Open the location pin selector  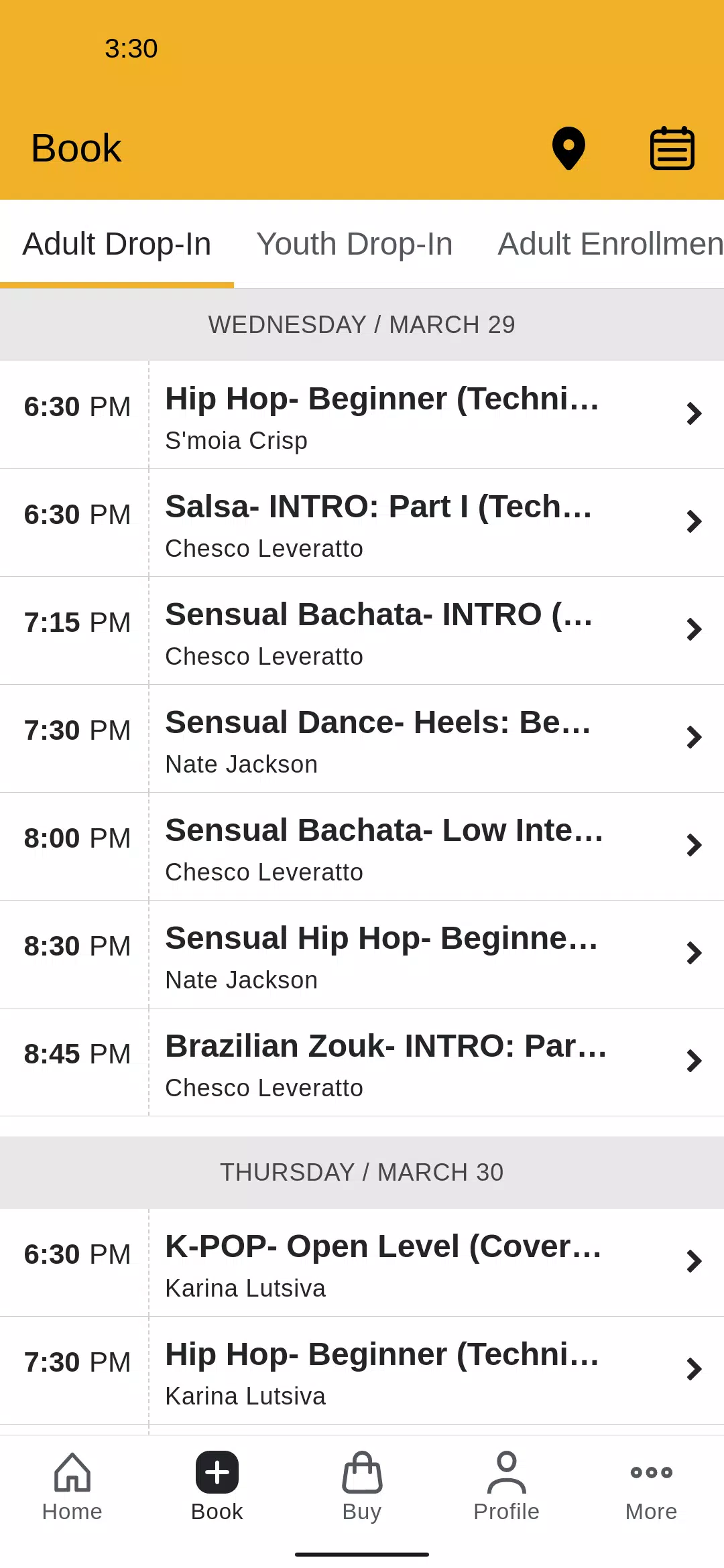pyautogui.click(x=568, y=148)
